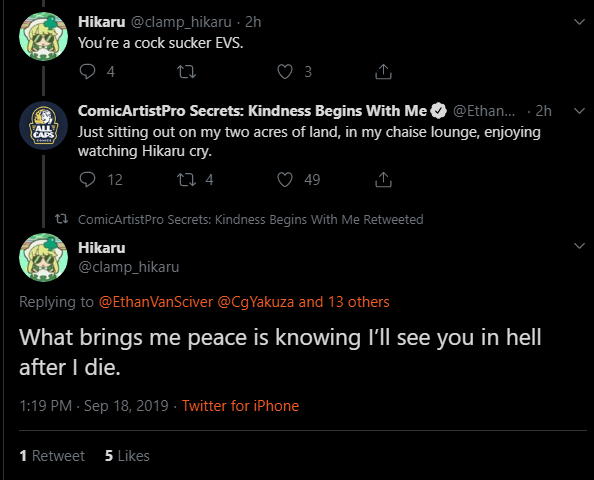Open the tweet timestamp 1:19 PM Sep 18, 2019
The width and height of the screenshot is (594, 480).
click(x=94, y=406)
